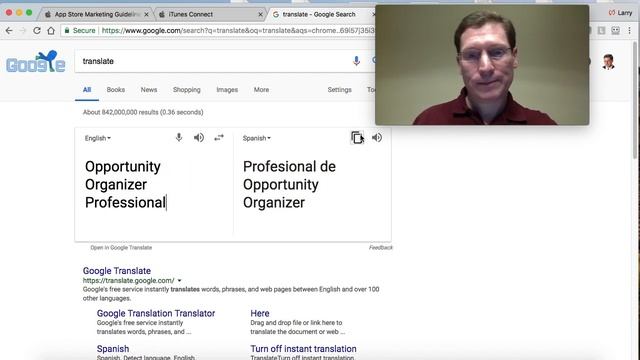
Task: Select the translate - Google Search tab
Action: coord(319,14)
